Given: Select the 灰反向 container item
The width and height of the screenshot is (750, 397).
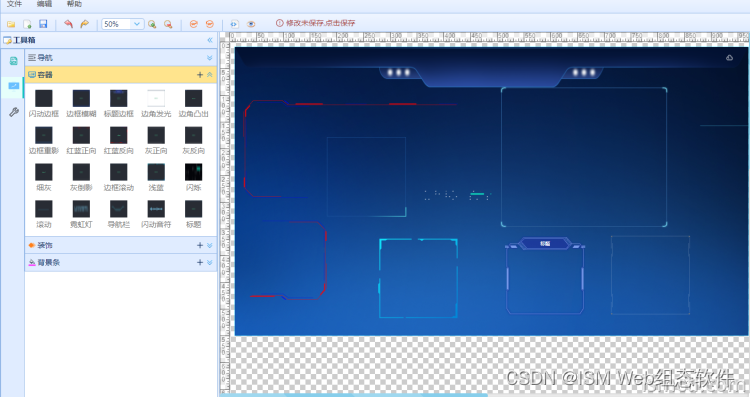Looking at the screenshot, I should [193, 140].
